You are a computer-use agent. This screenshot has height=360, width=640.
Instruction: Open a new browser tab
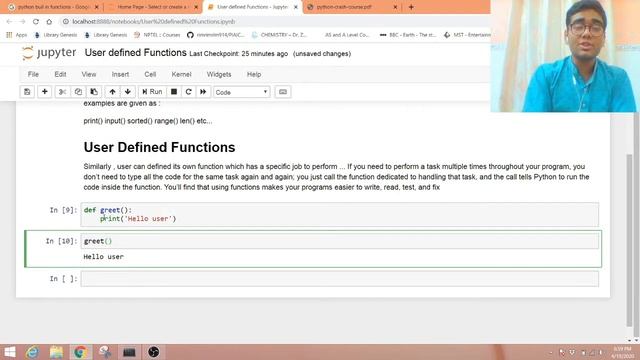point(411,7)
